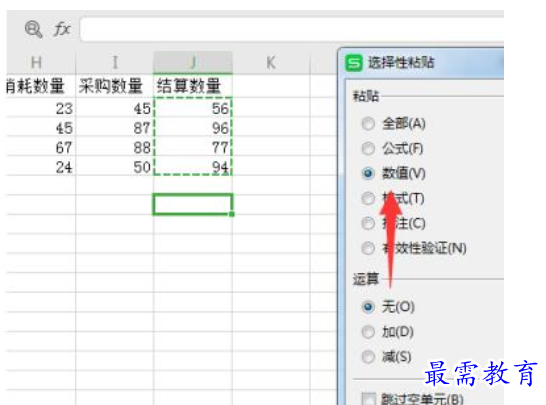The image size is (546, 405).
Task: Click the zoom magnifier icon beside fx
Action: point(33,29)
